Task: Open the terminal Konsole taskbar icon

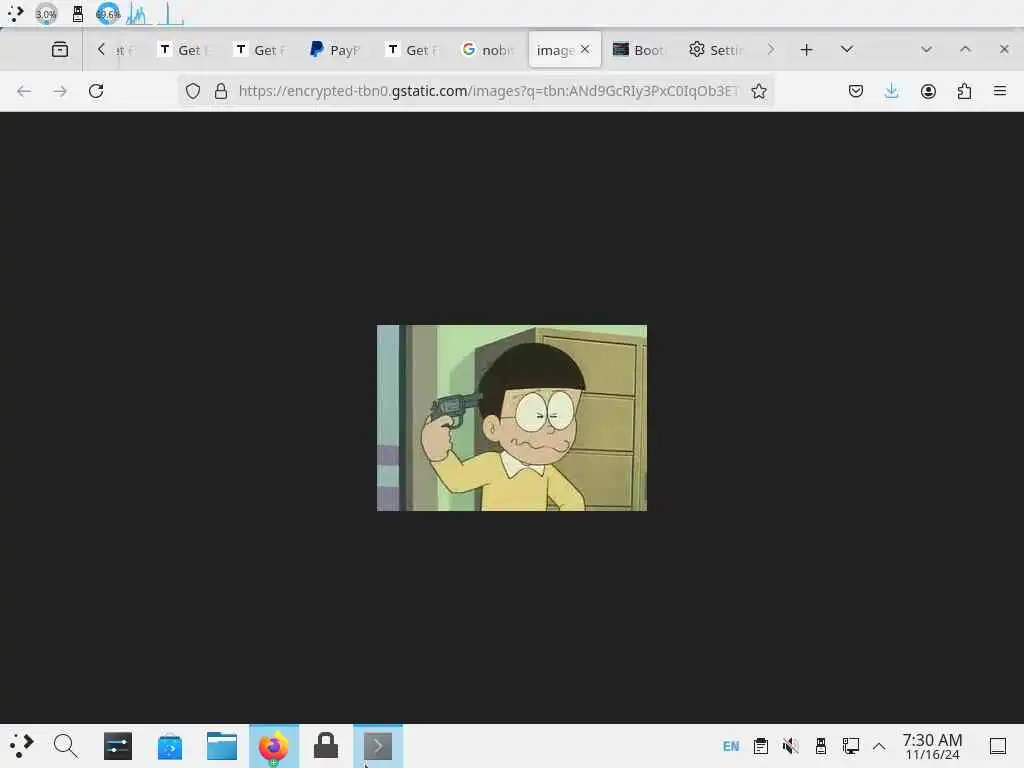Action: (378, 746)
